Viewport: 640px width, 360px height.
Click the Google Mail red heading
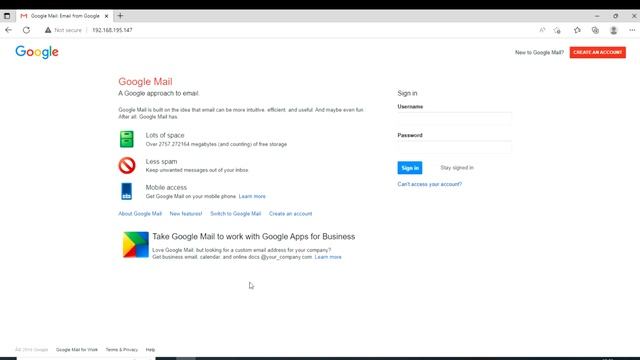(145, 82)
